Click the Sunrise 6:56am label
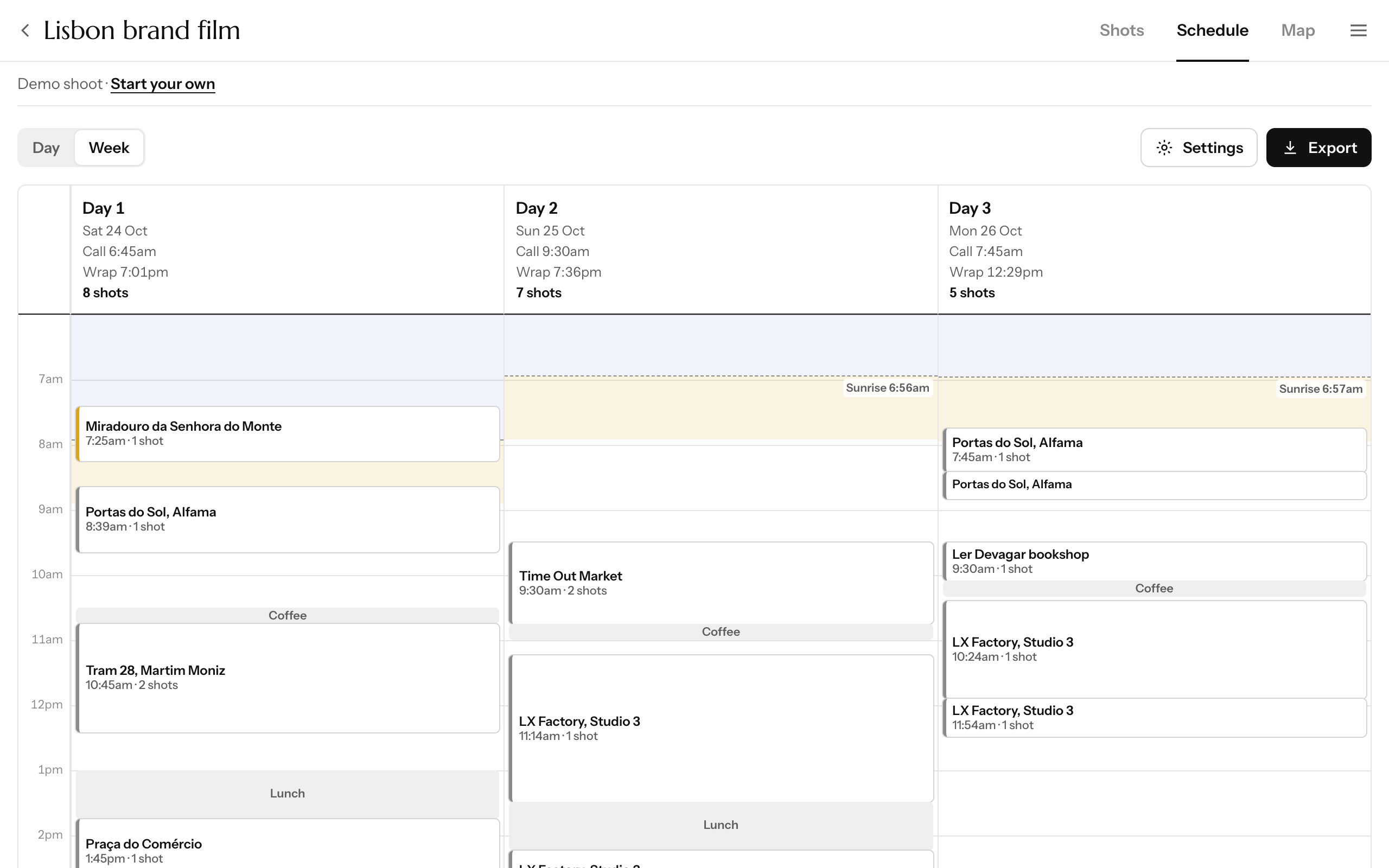 (887, 388)
